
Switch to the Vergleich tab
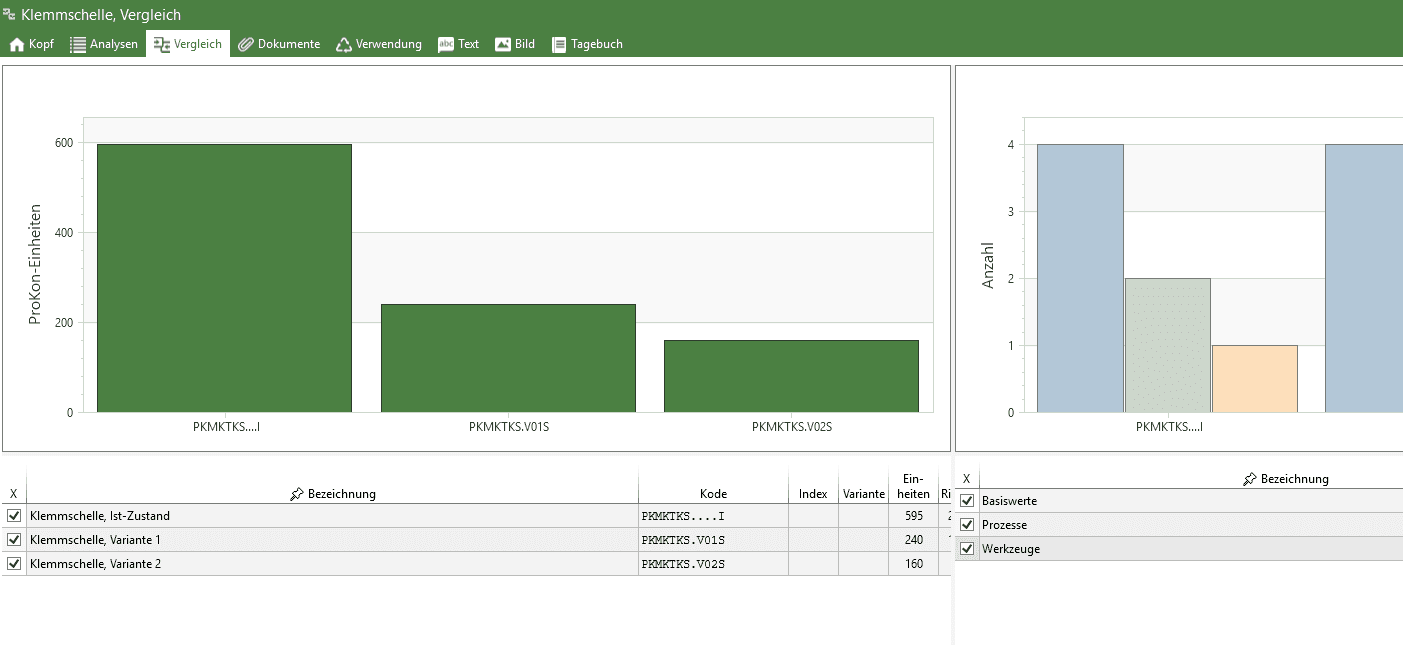(188, 44)
